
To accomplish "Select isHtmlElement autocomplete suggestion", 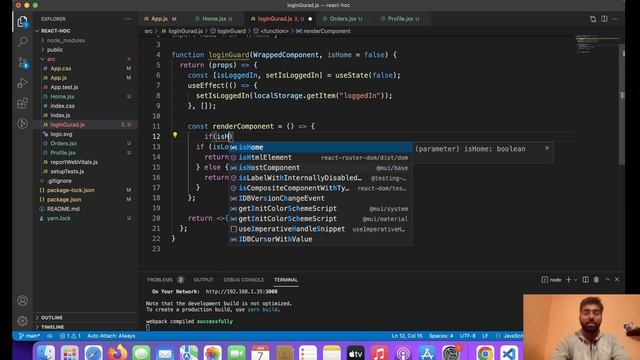I will pyautogui.click(x=320, y=158).
